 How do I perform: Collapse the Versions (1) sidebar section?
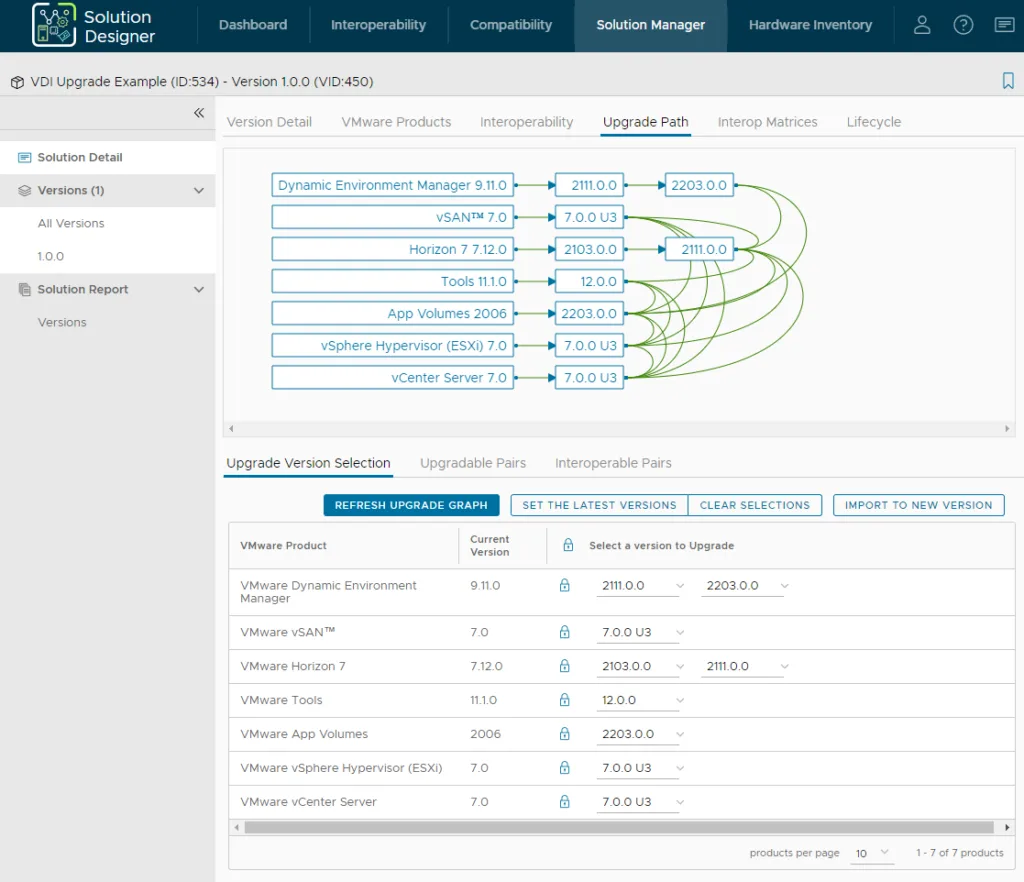point(199,191)
